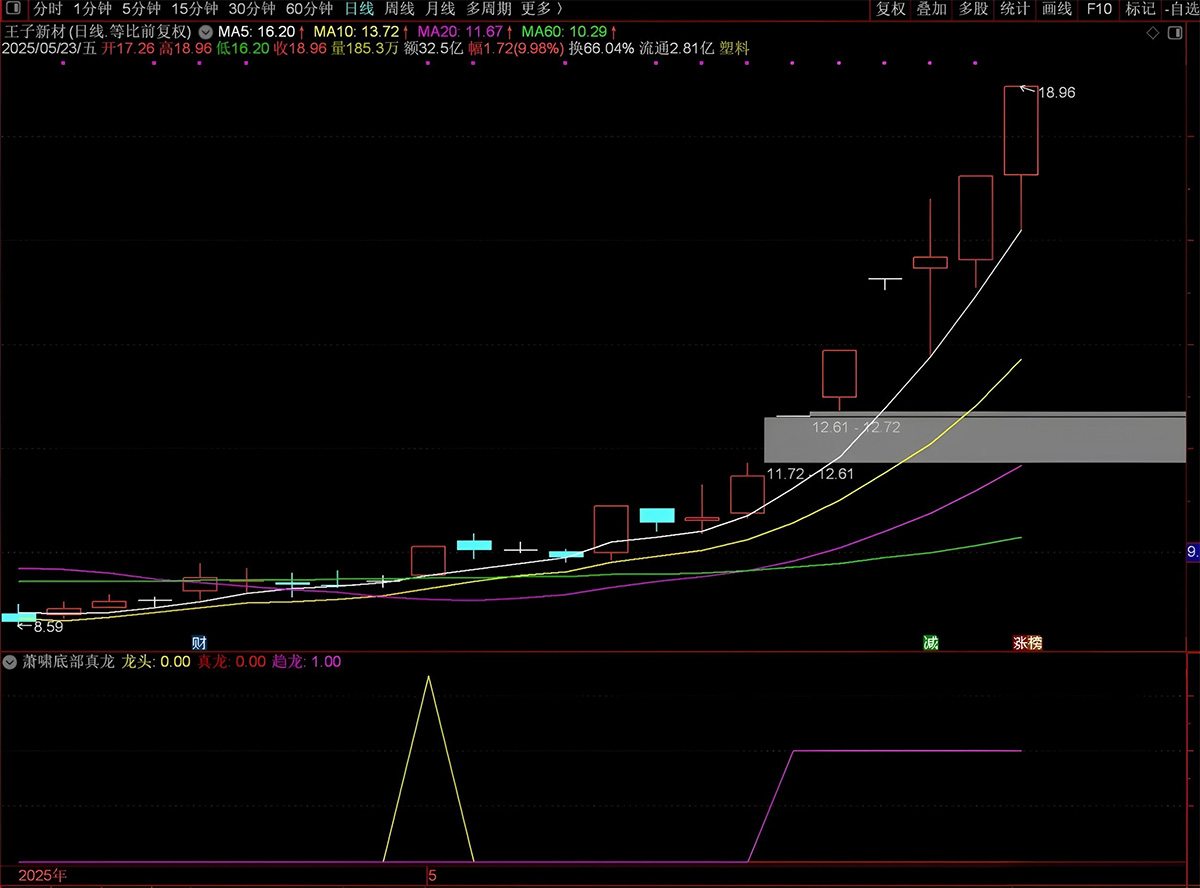Switch to the 日线 period tab
1200x888 pixels.
[x=359, y=9]
